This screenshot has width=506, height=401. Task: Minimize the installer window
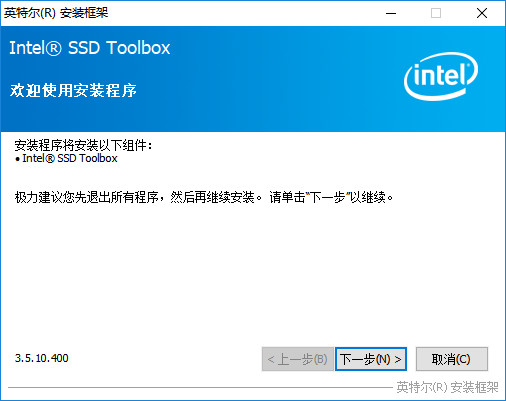point(391,13)
